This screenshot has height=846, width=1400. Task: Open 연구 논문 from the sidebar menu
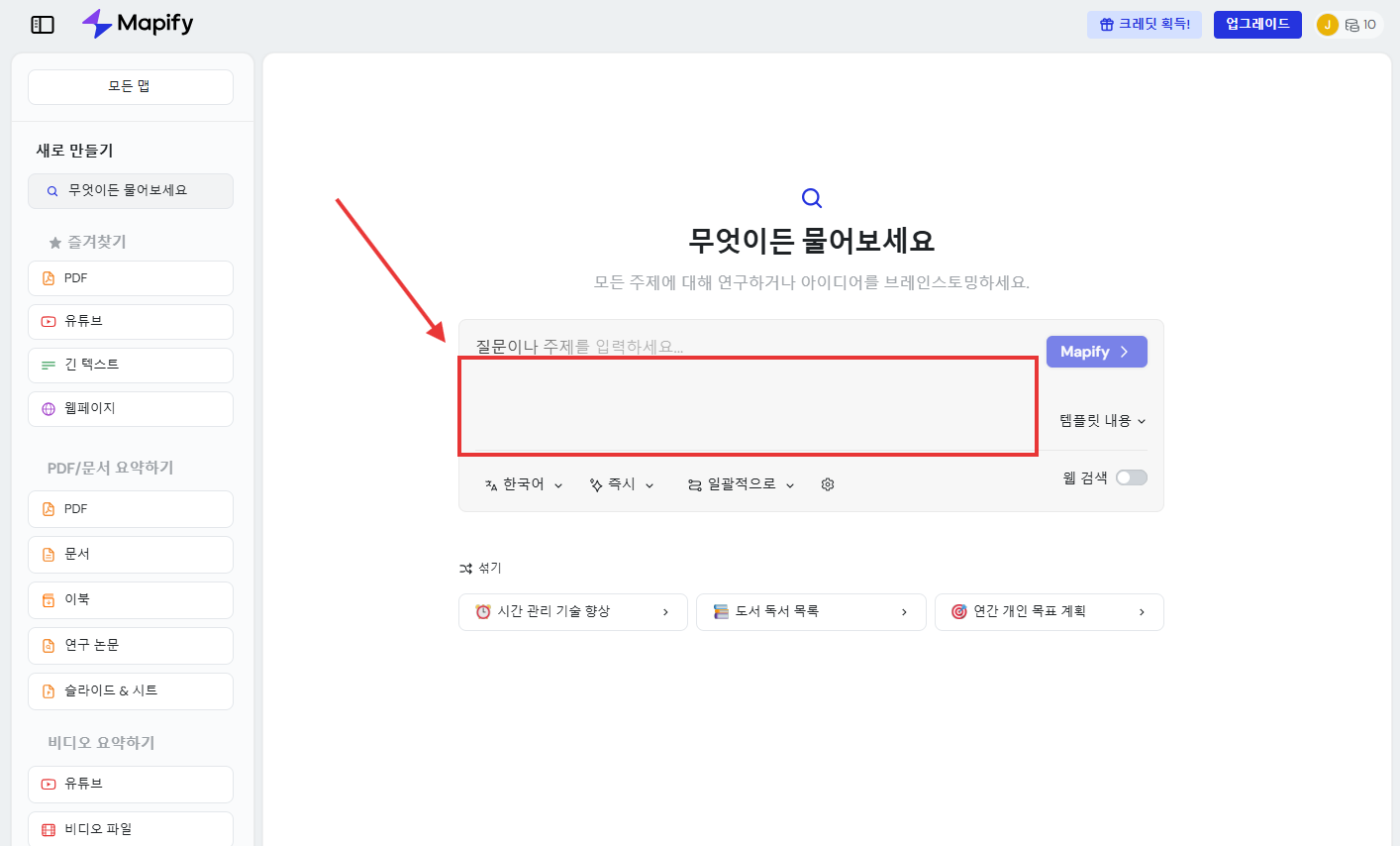pos(130,645)
